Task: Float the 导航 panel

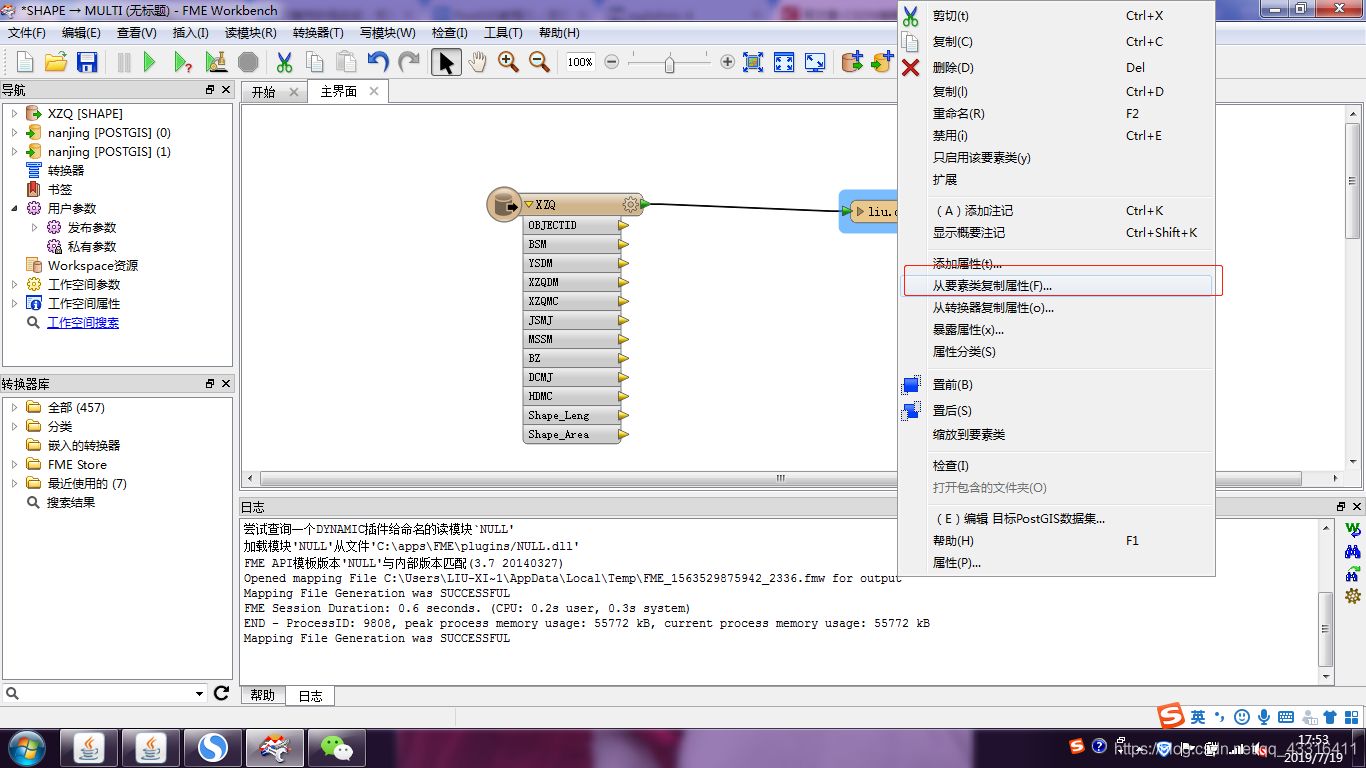Action: (x=210, y=90)
